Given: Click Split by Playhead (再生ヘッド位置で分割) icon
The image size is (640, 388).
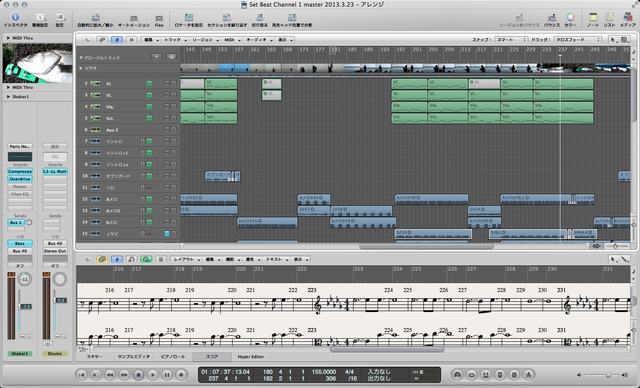Looking at the screenshot, I should tap(292, 18).
